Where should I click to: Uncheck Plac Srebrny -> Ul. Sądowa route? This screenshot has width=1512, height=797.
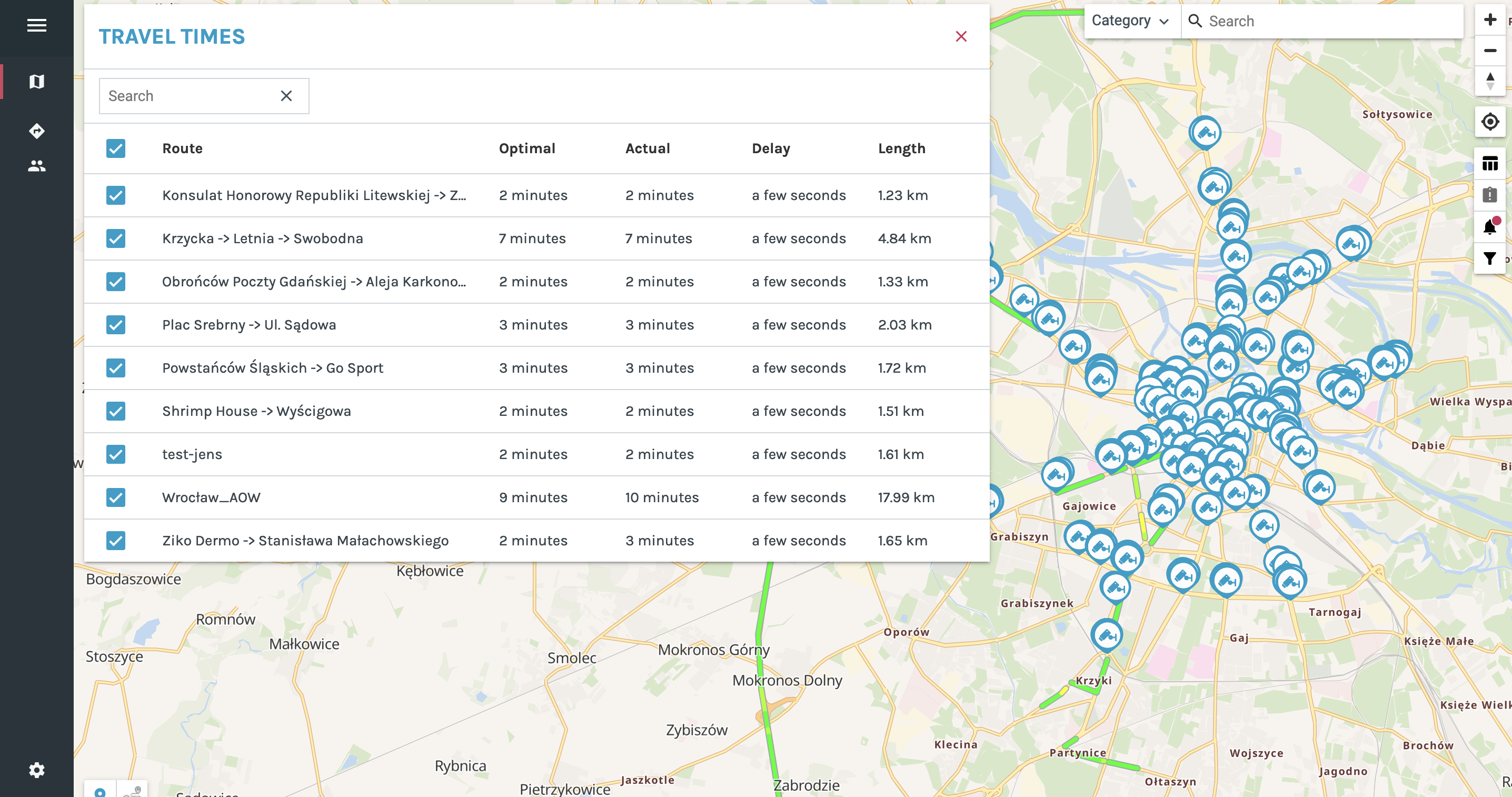click(116, 325)
